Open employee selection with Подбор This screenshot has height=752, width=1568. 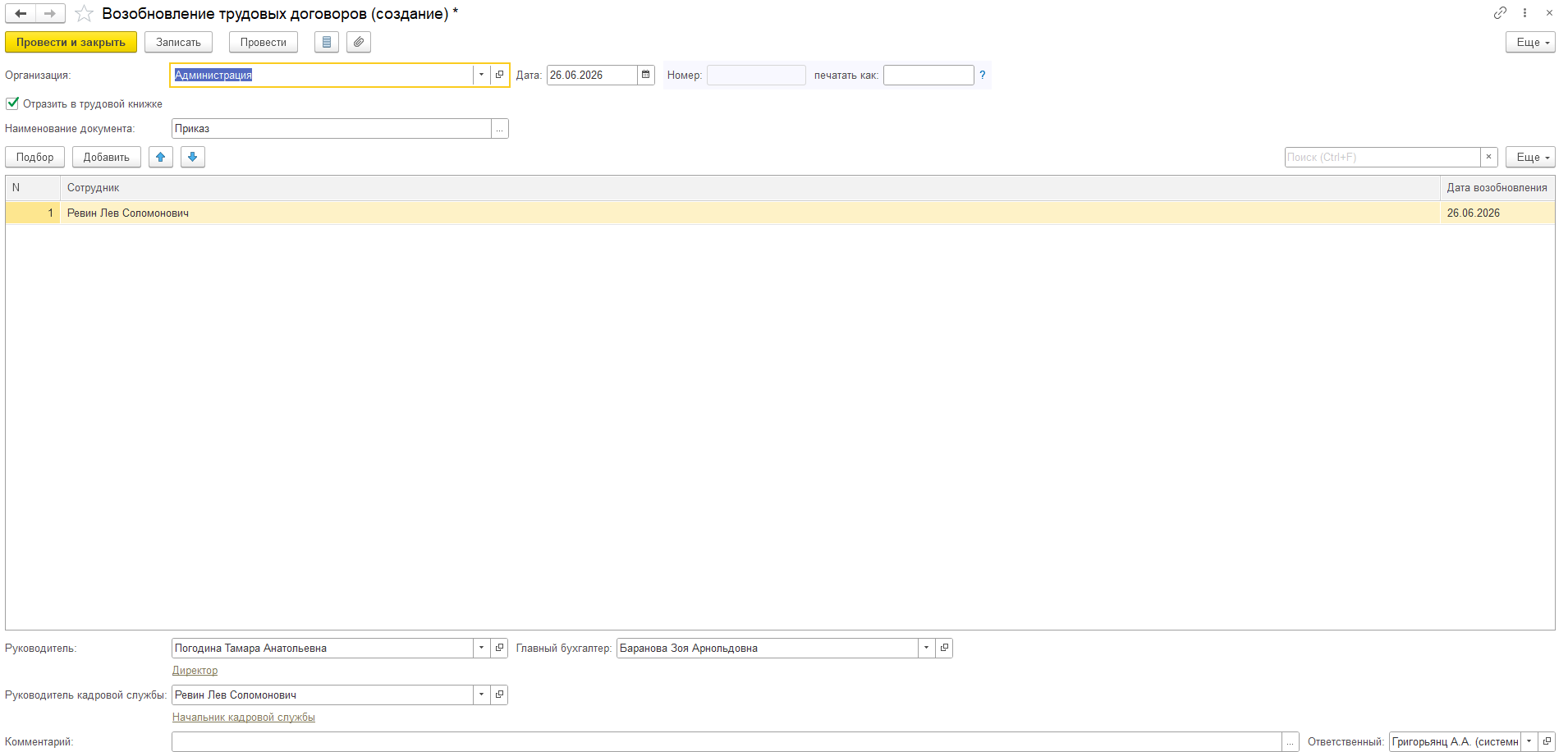tap(34, 157)
